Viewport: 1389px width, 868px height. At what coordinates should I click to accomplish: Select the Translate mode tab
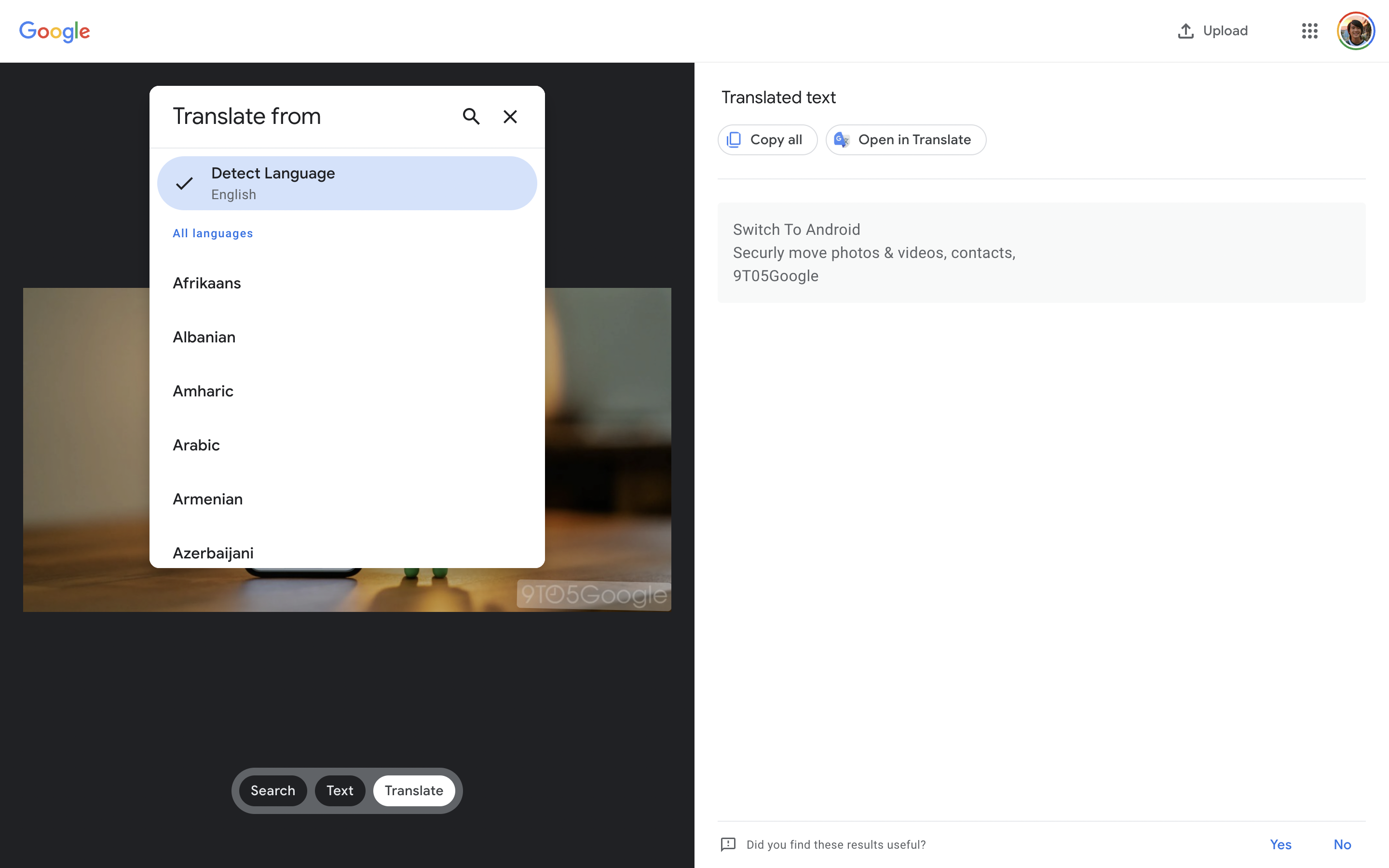(413, 790)
